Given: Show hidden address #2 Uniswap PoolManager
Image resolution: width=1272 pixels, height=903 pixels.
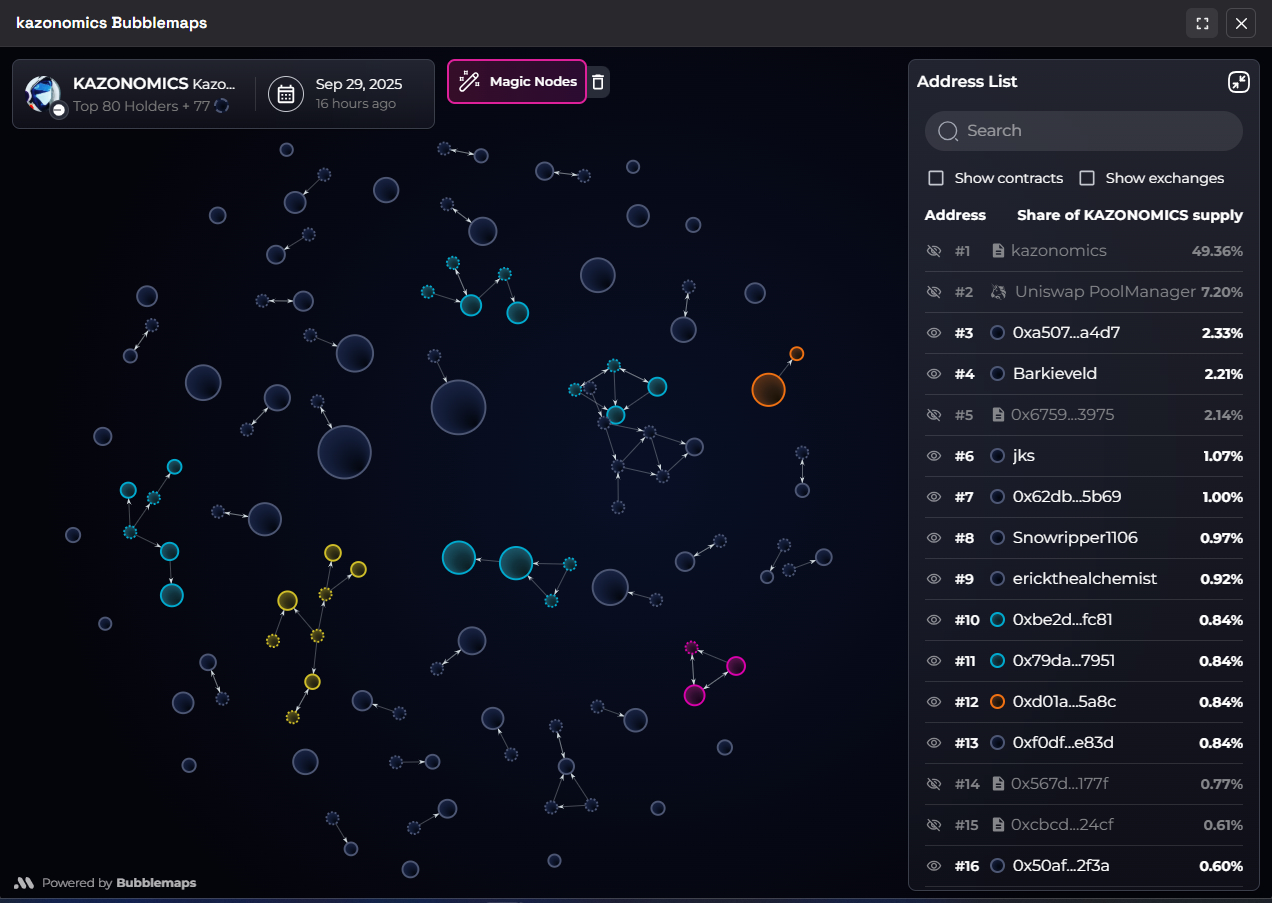Looking at the screenshot, I should click(x=935, y=292).
